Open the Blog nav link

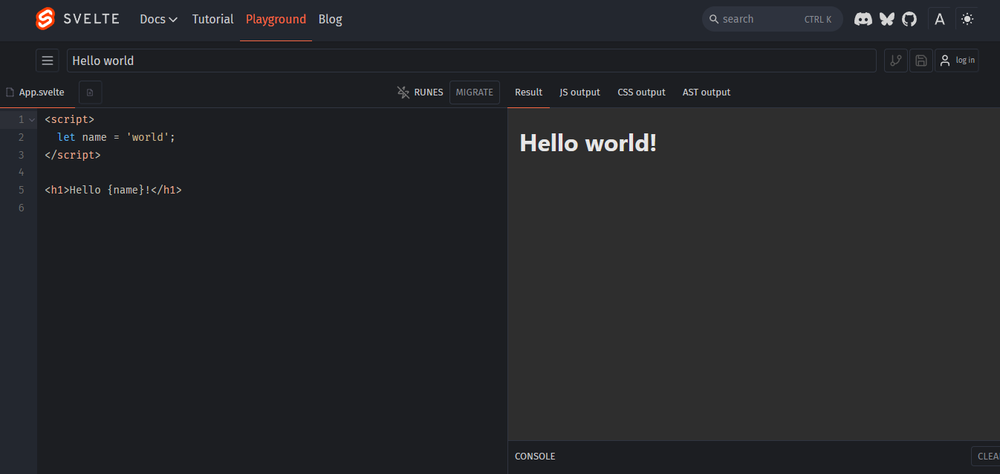tap(330, 19)
